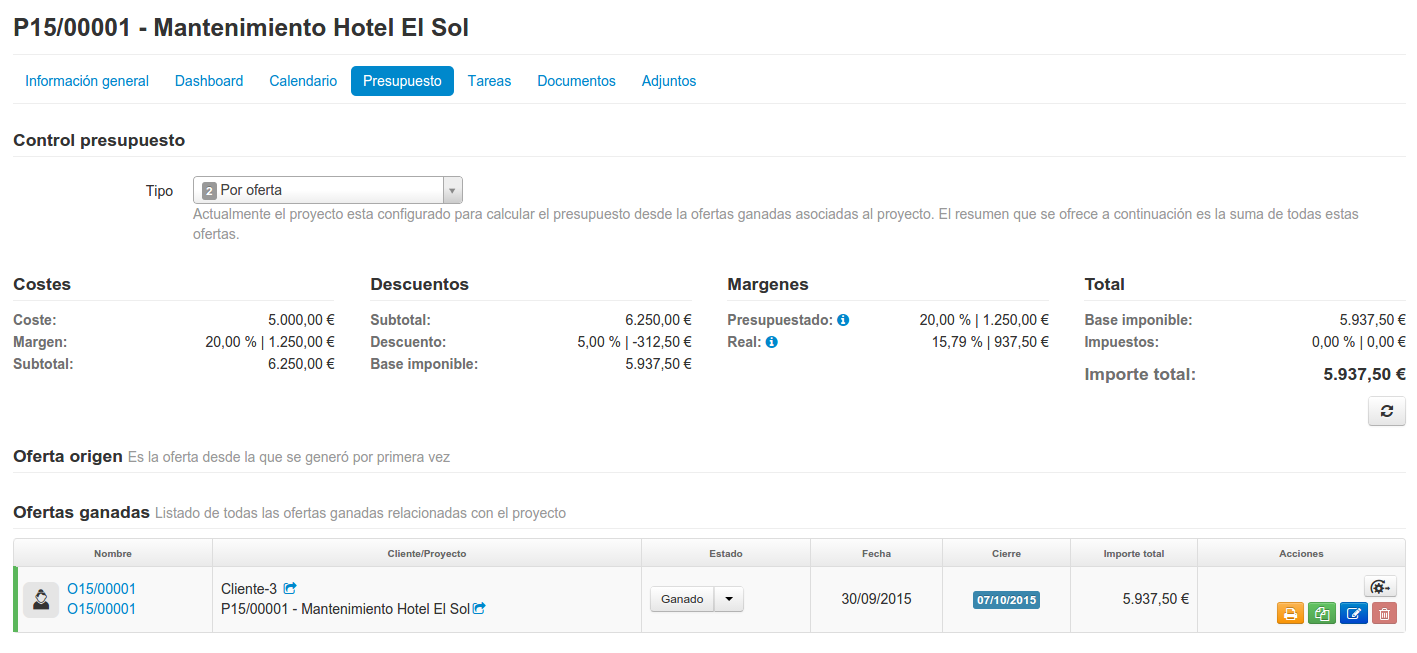Click Margen value under Costes
Viewport: 1417px width, 653px height.
pyautogui.click(x=270, y=342)
